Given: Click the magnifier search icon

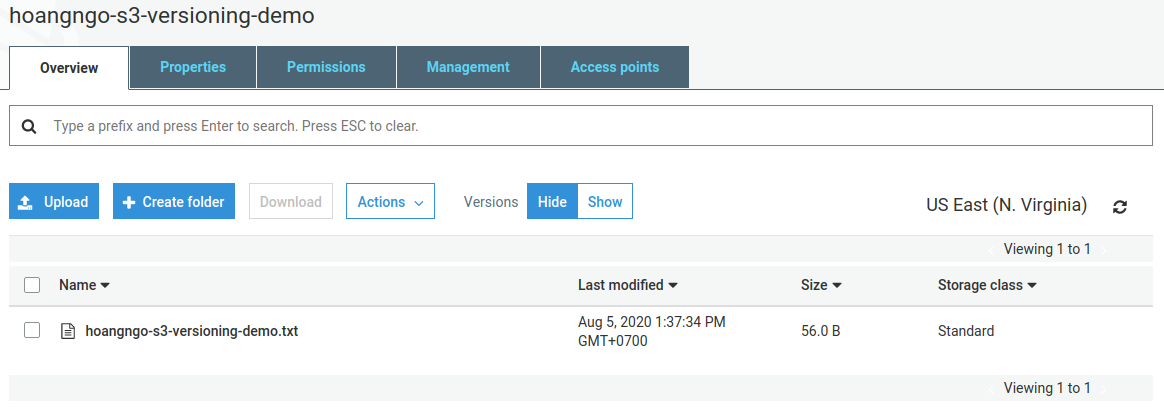Looking at the screenshot, I should 29,127.
